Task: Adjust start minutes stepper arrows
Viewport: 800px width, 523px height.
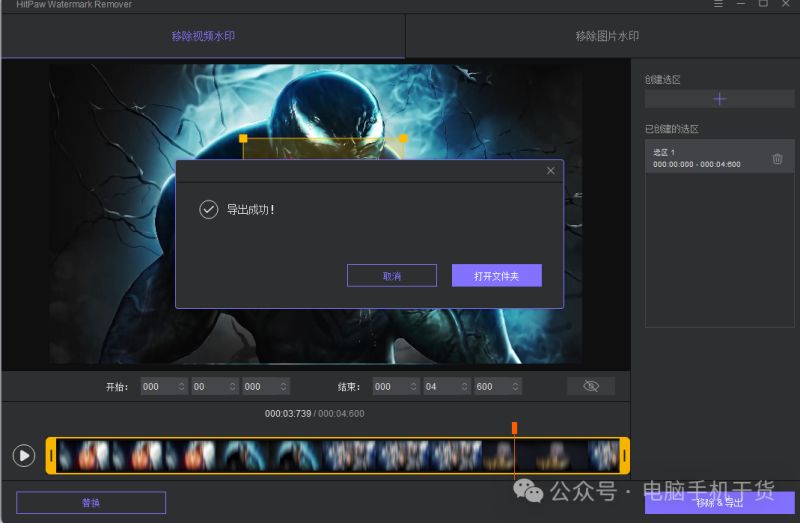Action: click(182, 387)
